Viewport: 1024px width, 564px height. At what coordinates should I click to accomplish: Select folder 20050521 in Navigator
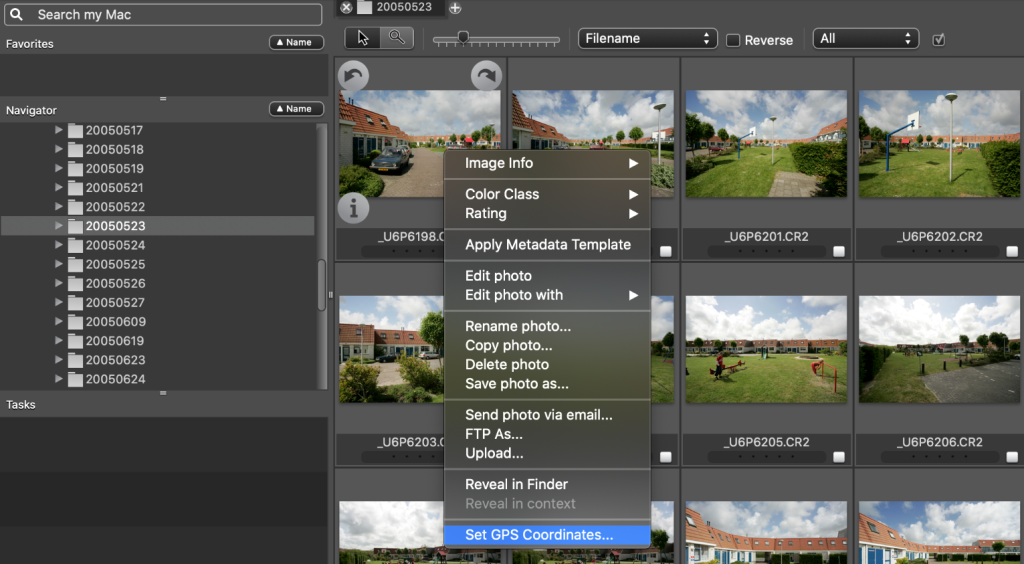(114, 187)
